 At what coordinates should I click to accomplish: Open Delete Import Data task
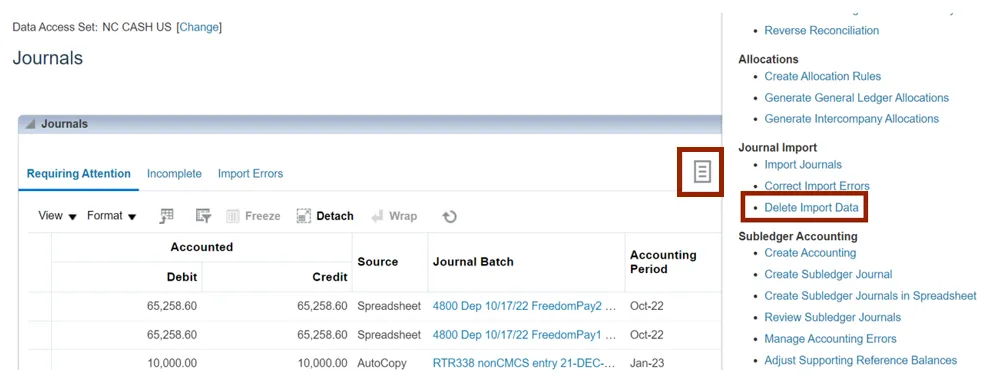click(x=811, y=208)
